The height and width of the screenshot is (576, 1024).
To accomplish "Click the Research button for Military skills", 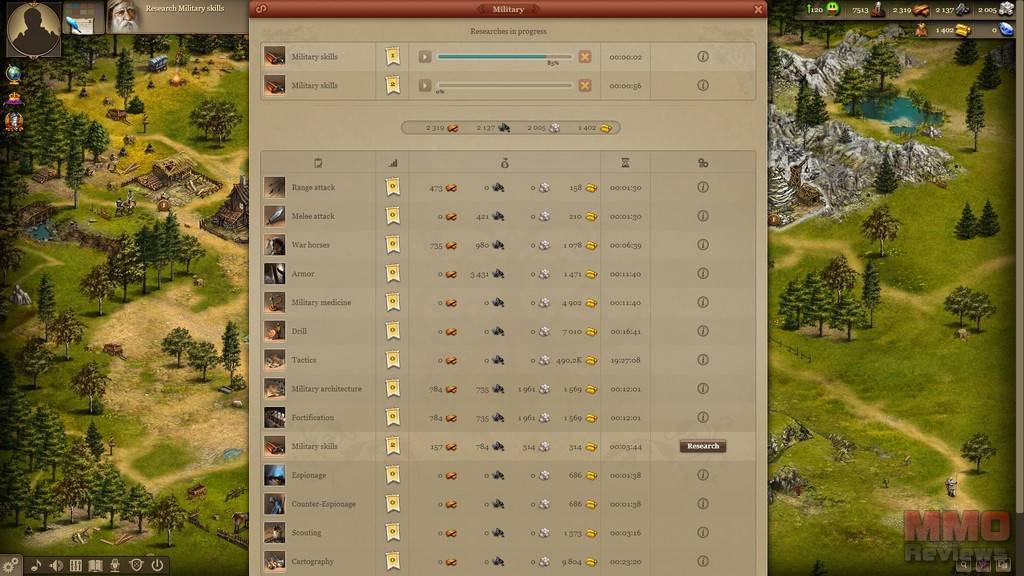I will pos(703,446).
